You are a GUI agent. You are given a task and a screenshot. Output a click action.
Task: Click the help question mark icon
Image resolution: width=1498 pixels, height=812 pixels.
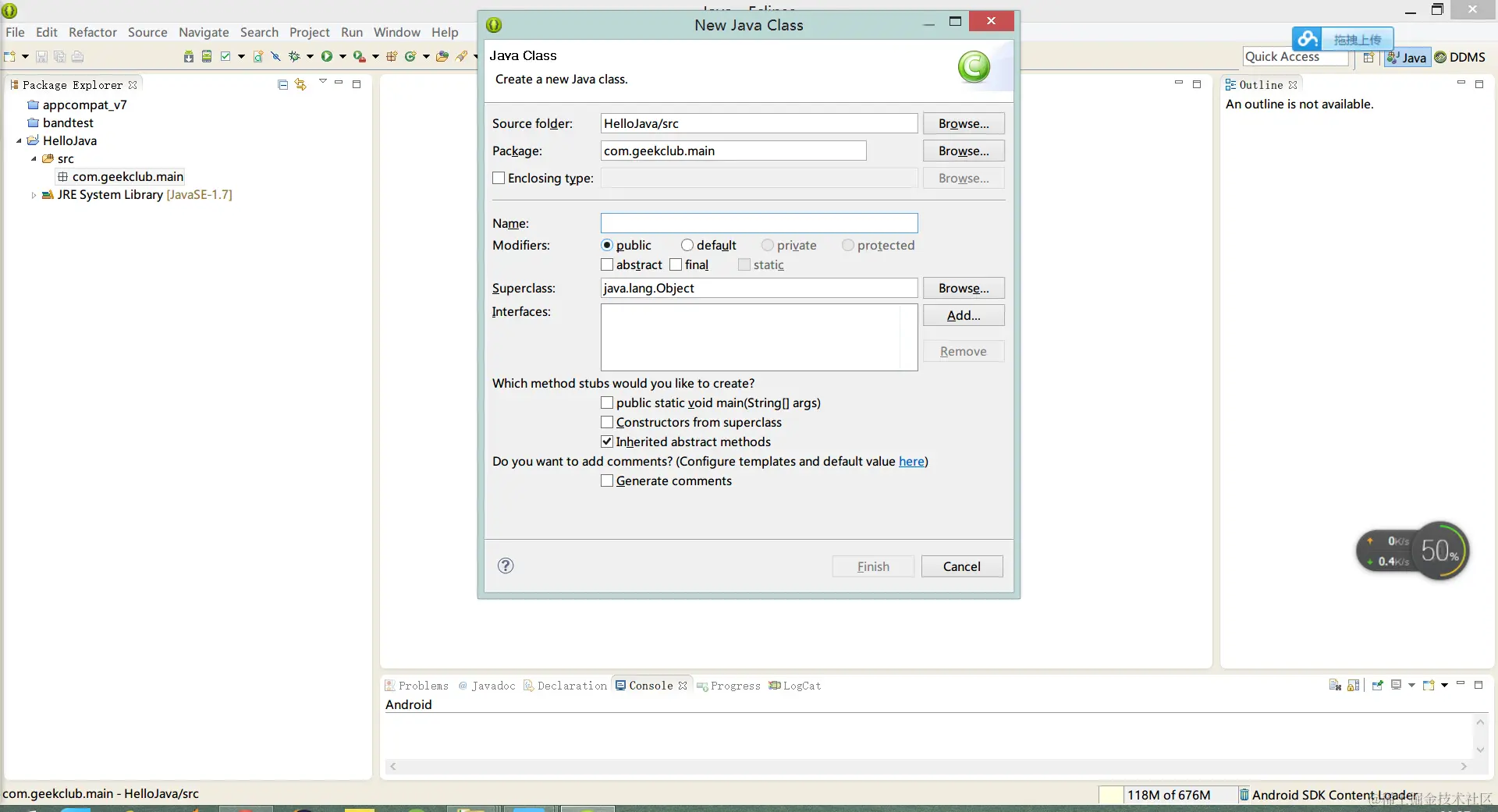506,566
